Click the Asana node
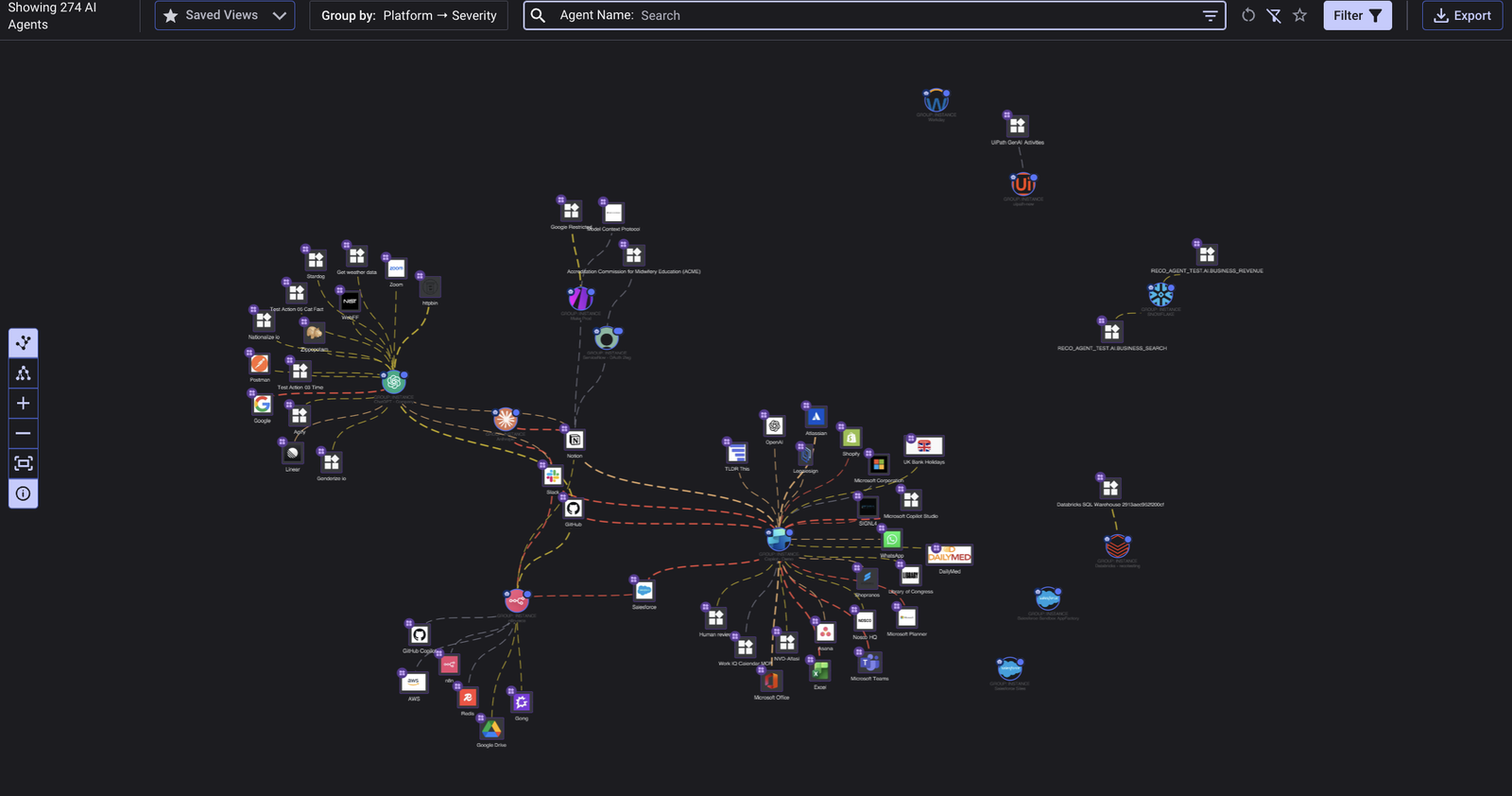1512x796 pixels. pos(825,632)
